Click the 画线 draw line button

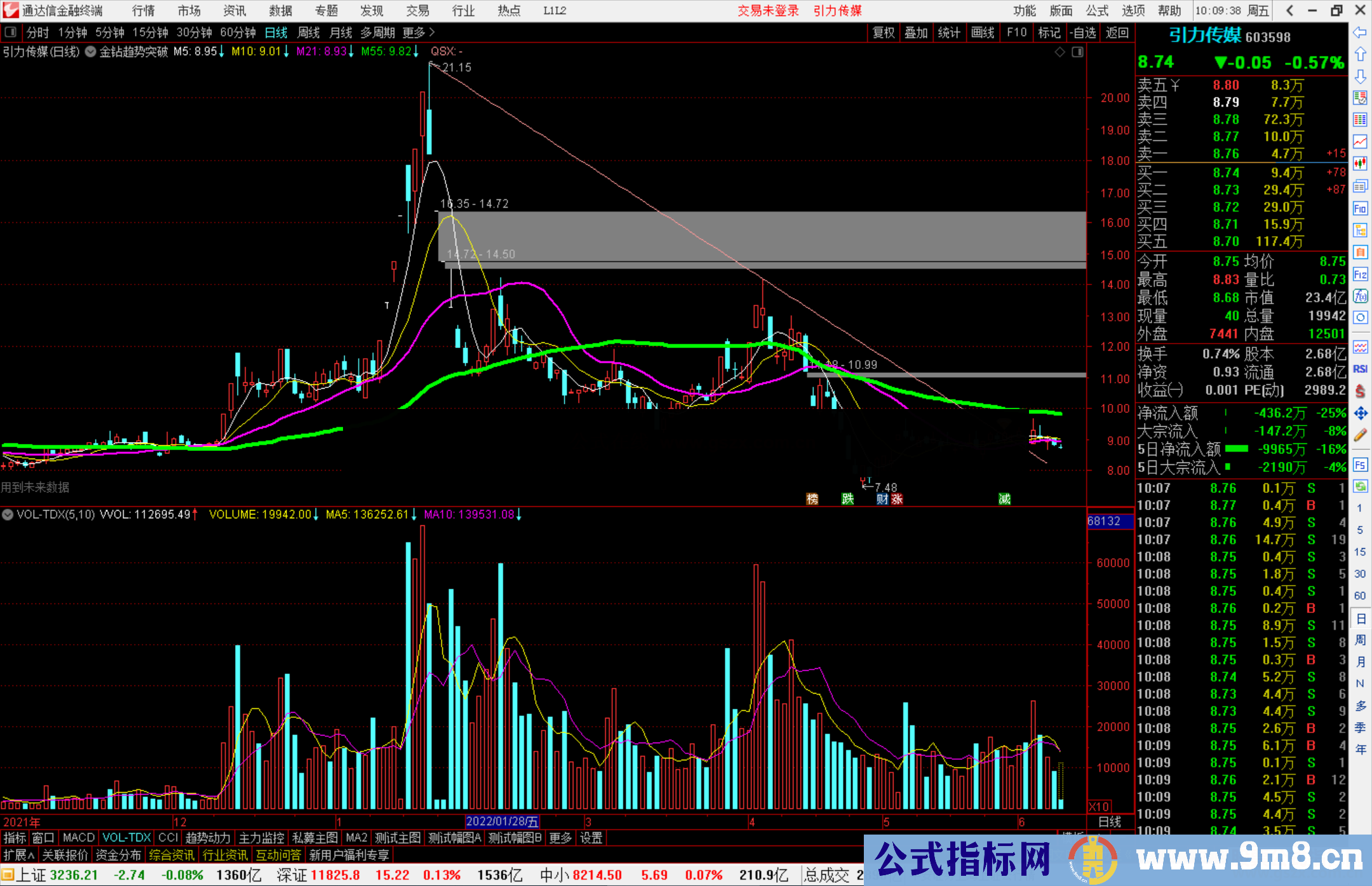tap(983, 32)
